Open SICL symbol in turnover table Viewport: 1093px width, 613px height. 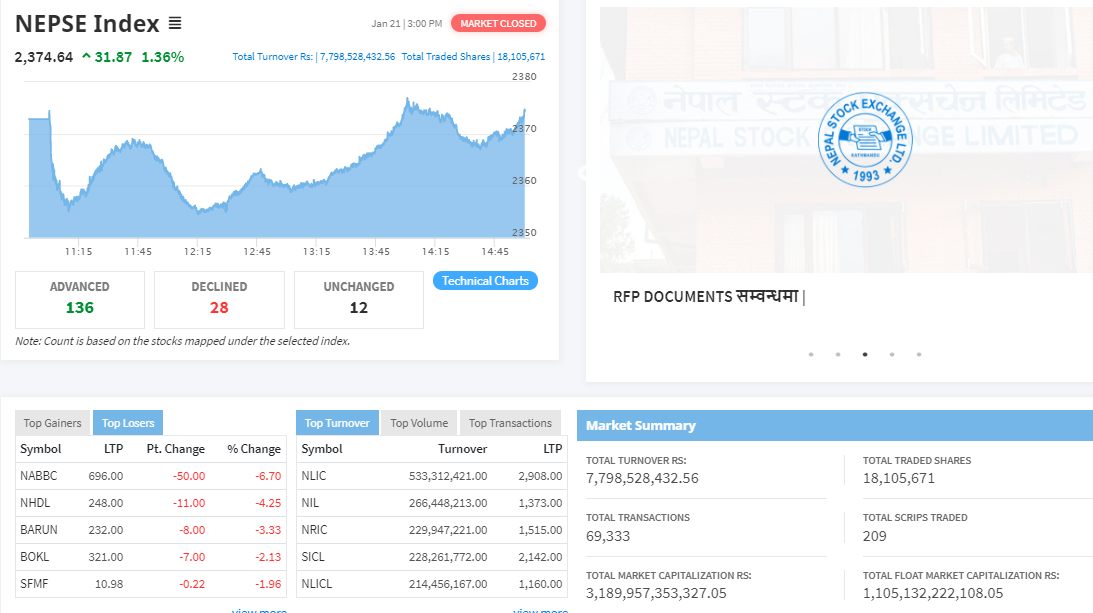pyautogui.click(x=313, y=557)
